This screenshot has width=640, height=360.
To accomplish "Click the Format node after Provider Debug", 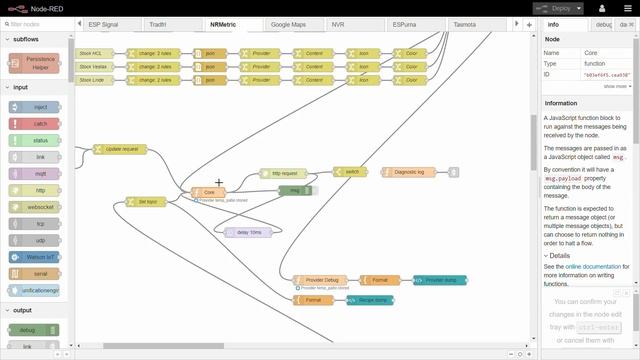I will tap(380, 280).
